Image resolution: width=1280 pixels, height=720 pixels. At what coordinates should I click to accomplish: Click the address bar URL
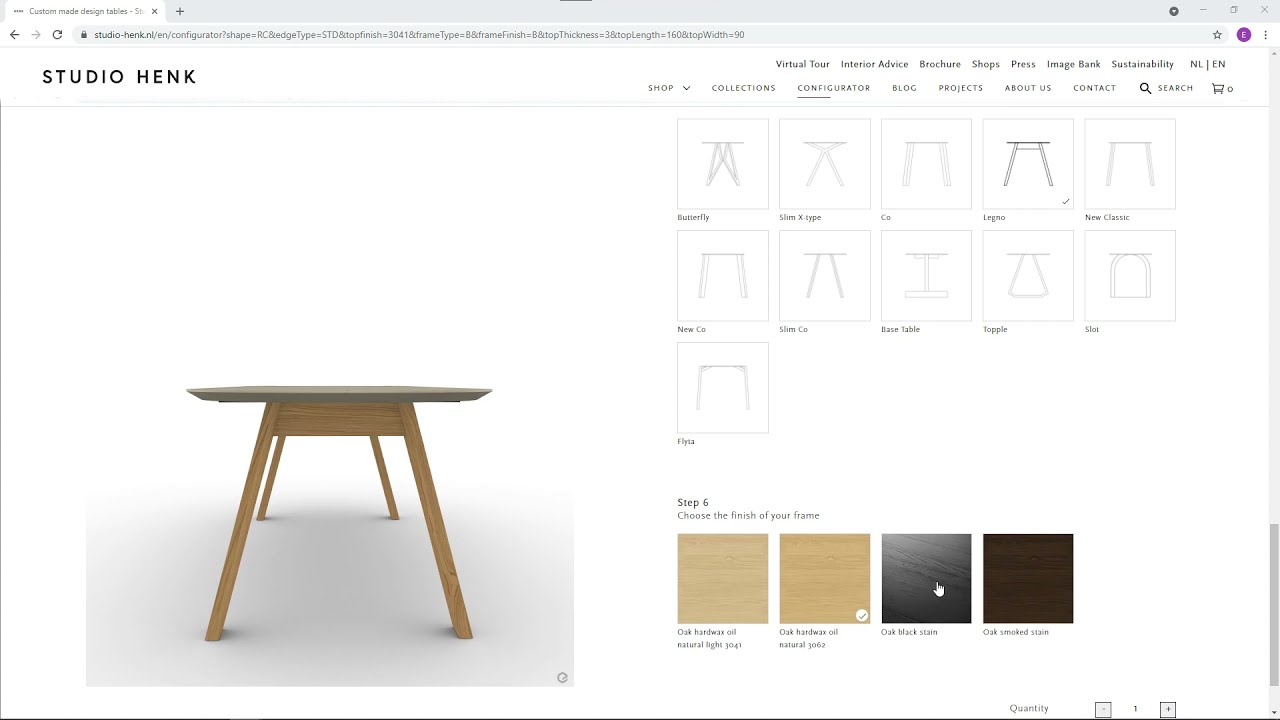(x=419, y=34)
